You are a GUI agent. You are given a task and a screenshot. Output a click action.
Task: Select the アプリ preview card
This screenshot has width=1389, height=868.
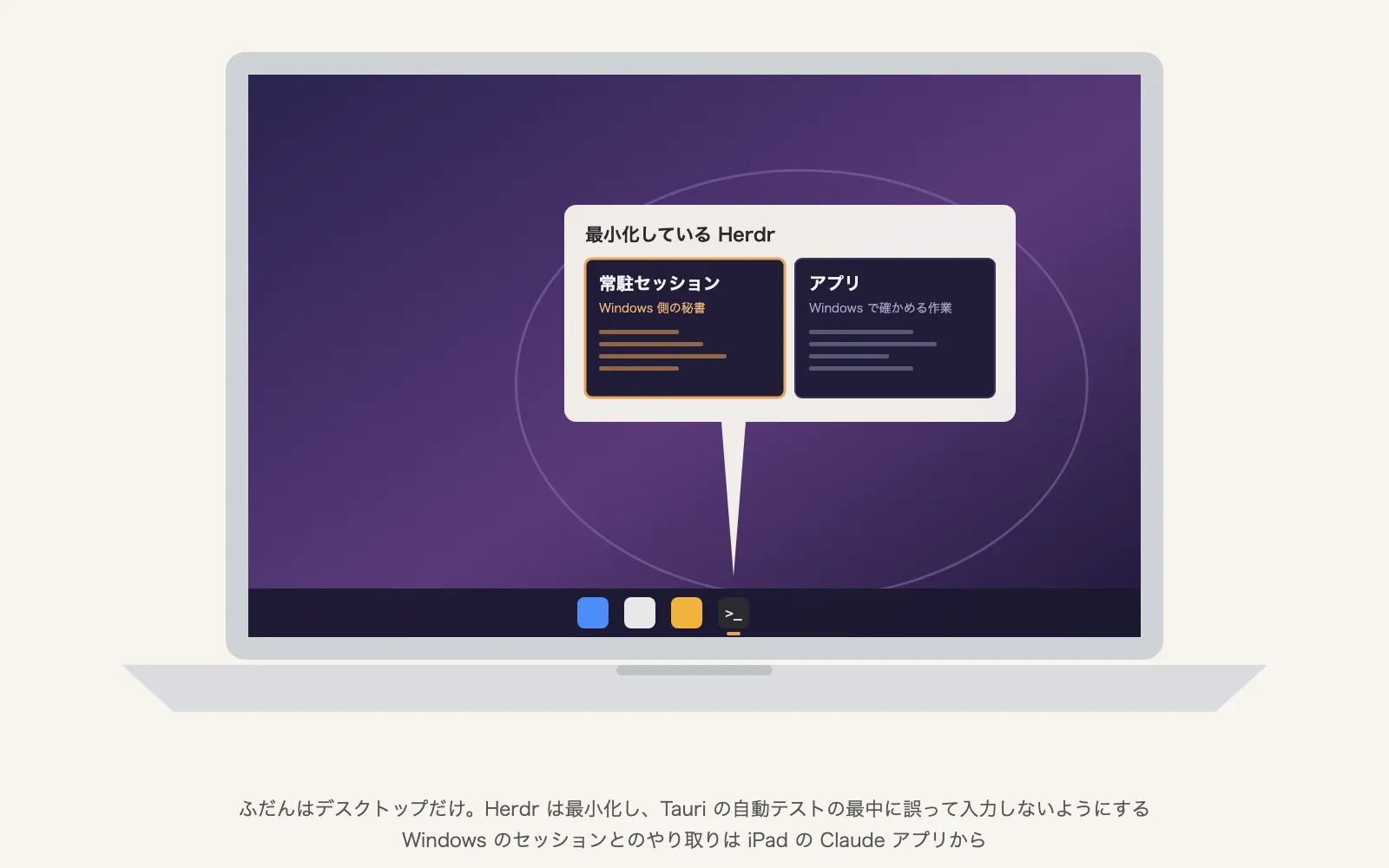point(895,328)
